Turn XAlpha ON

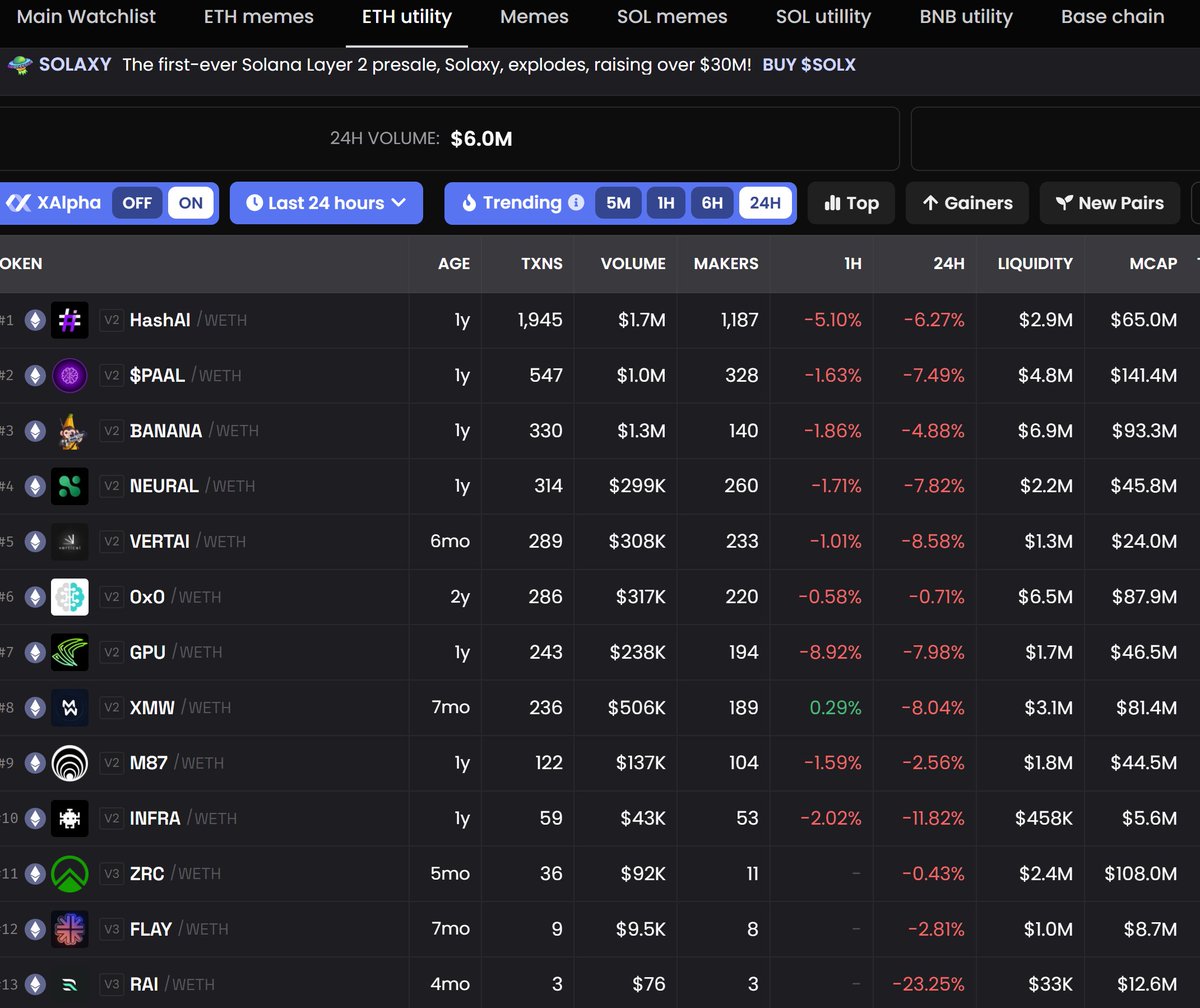click(x=190, y=203)
